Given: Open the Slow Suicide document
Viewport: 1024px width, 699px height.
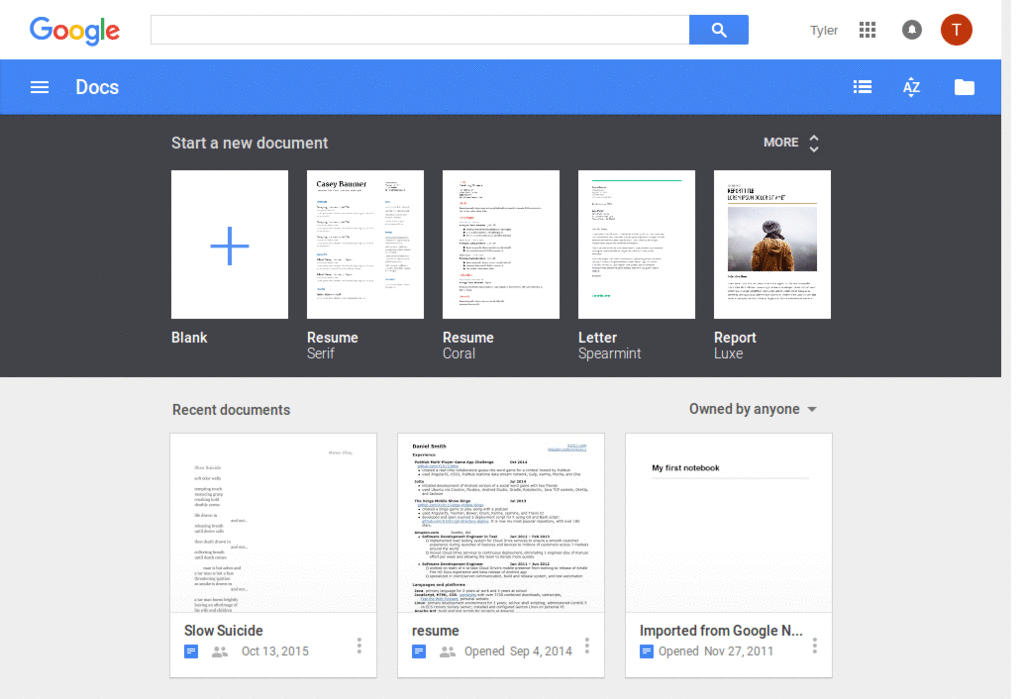Looking at the screenshot, I should pos(272,525).
